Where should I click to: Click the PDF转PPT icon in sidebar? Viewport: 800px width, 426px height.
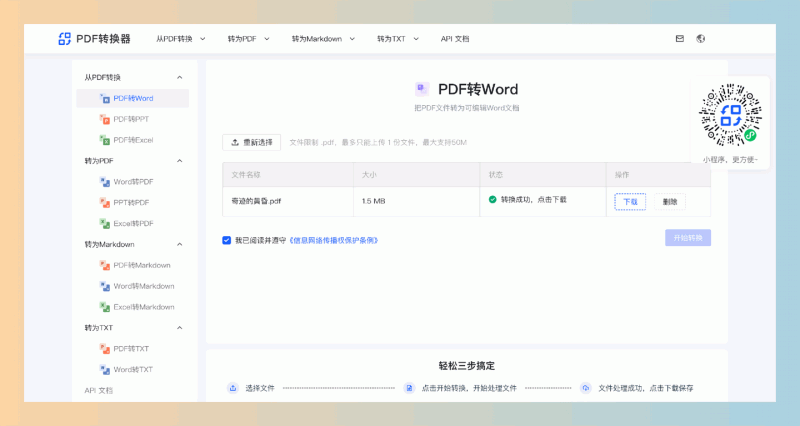coord(105,119)
